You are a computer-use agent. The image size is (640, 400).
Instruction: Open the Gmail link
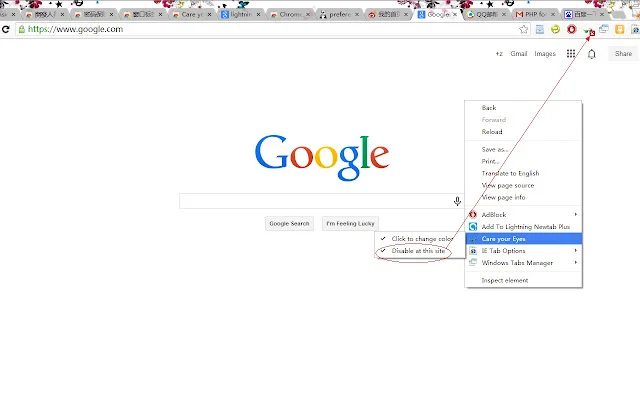coord(519,53)
